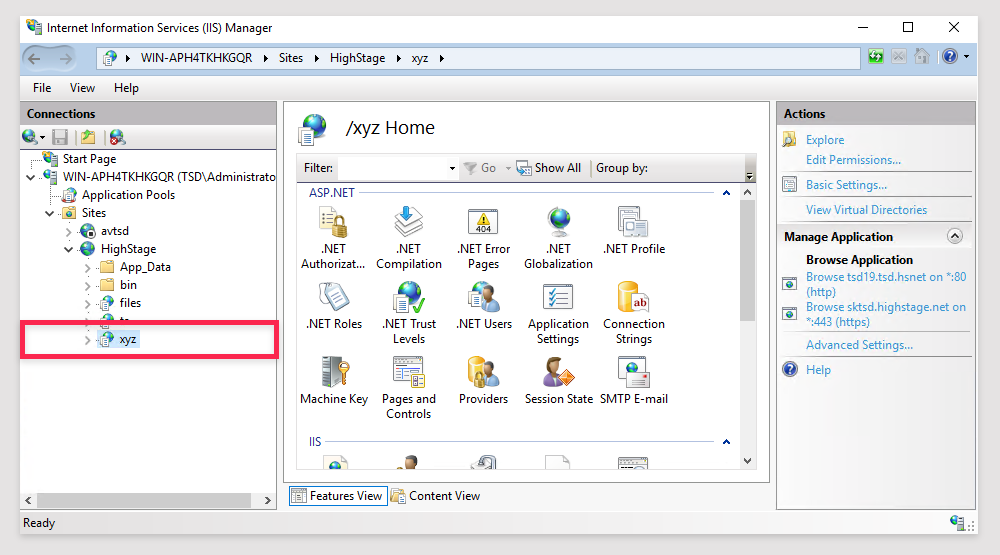Image resolution: width=1000 pixels, height=555 pixels.
Task: Switch to Content View tab
Action: coord(436,496)
